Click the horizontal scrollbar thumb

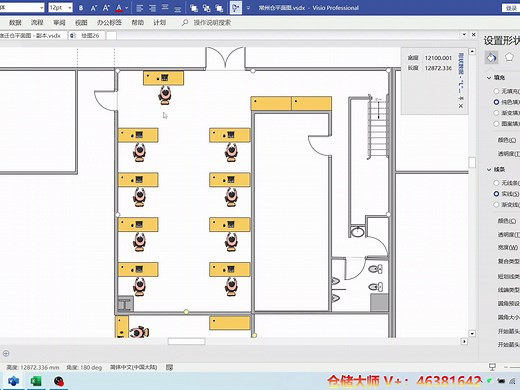[186, 341]
